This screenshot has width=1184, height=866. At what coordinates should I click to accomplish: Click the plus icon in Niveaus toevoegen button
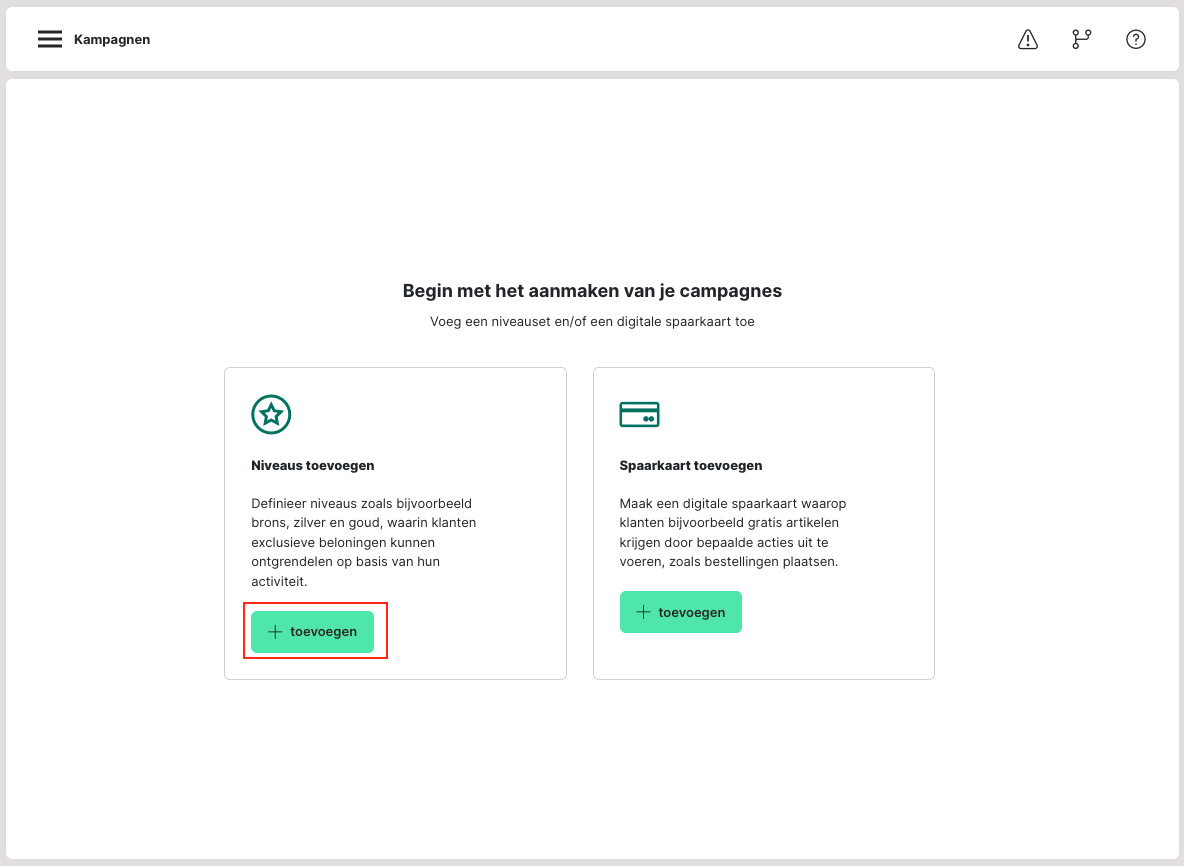[x=275, y=632]
